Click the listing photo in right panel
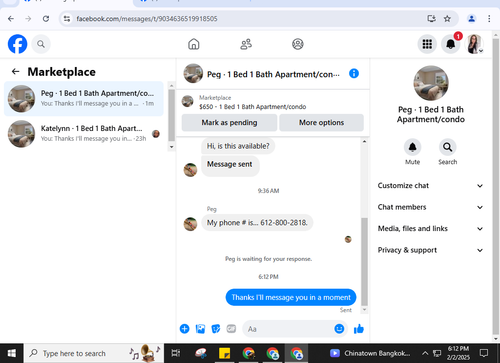The height and width of the screenshot is (363, 500). coord(431,83)
